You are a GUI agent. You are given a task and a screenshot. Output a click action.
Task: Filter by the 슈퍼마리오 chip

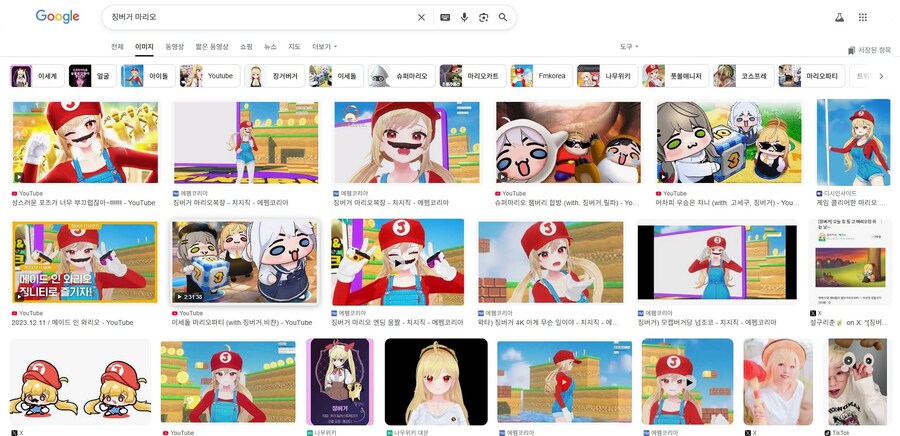[402, 76]
